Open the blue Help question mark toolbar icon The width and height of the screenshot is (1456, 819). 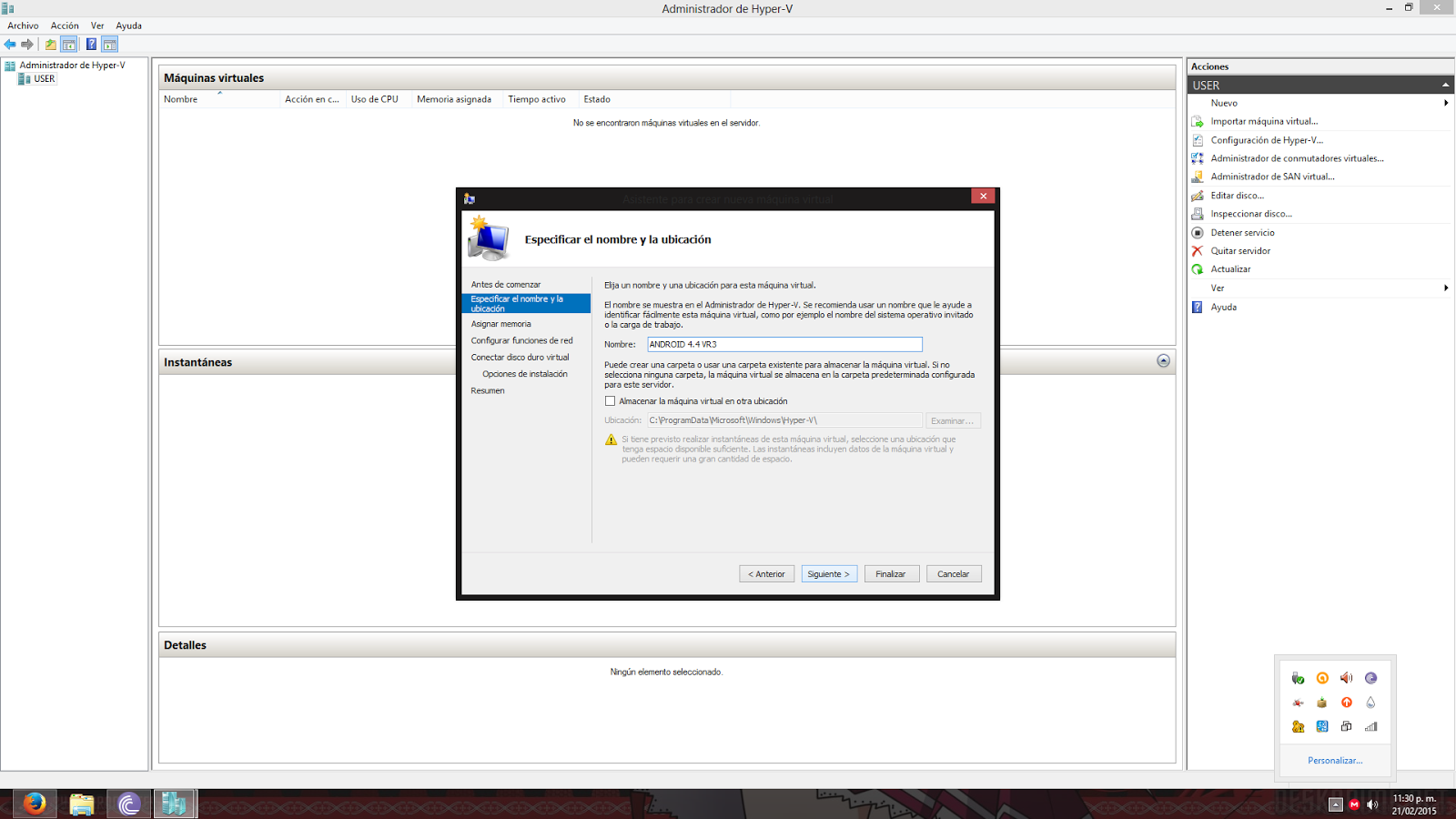(91, 45)
